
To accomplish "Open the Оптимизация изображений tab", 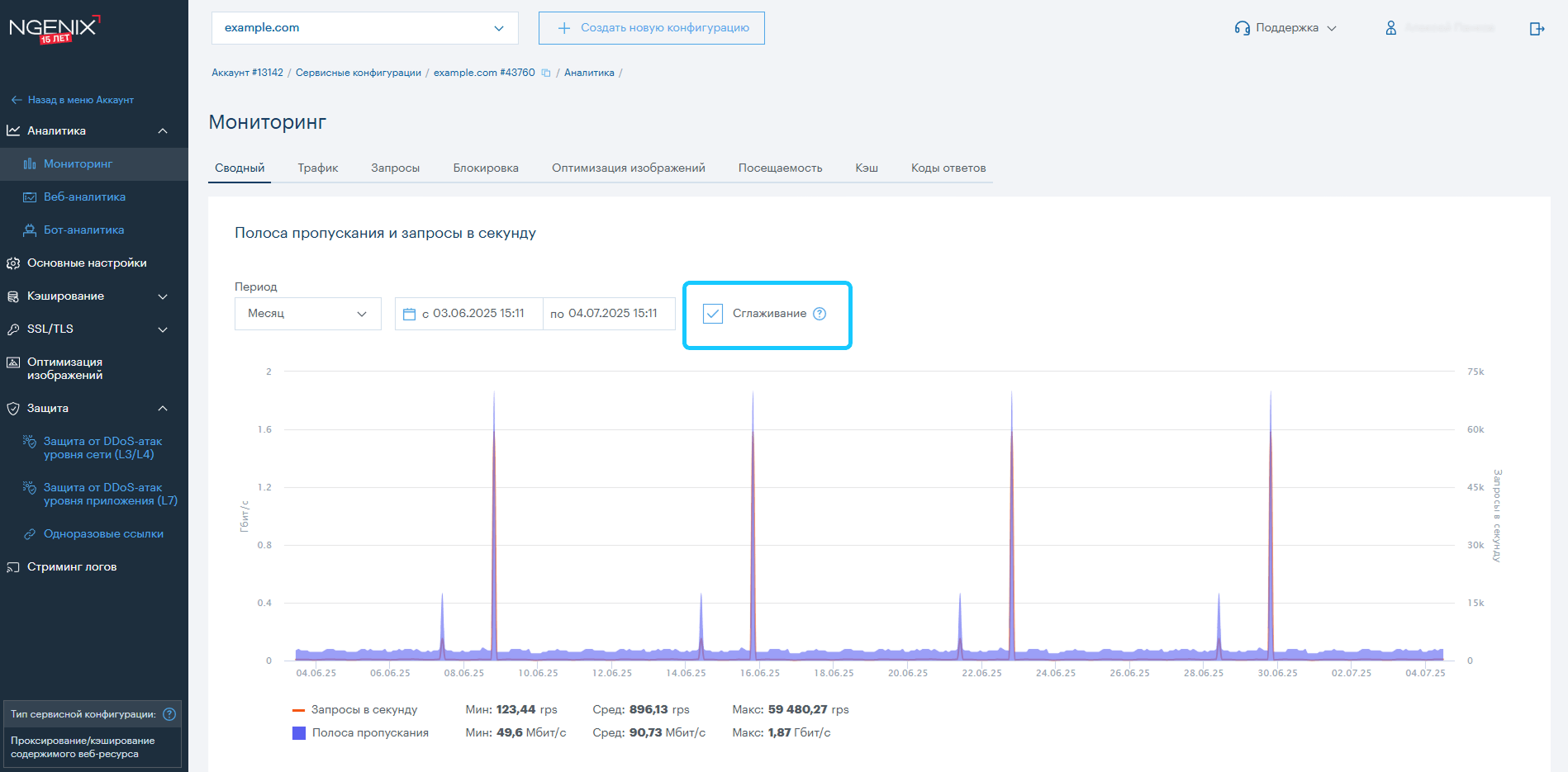I will 629,168.
